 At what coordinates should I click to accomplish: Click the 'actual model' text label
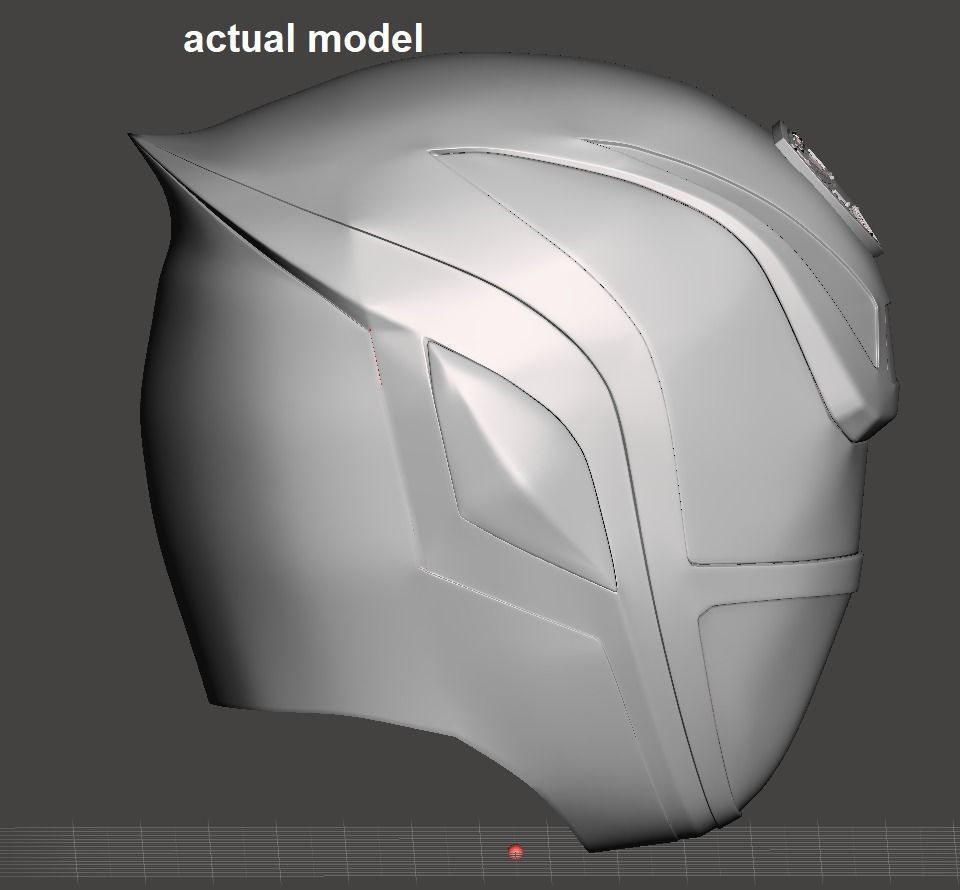coord(303,39)
